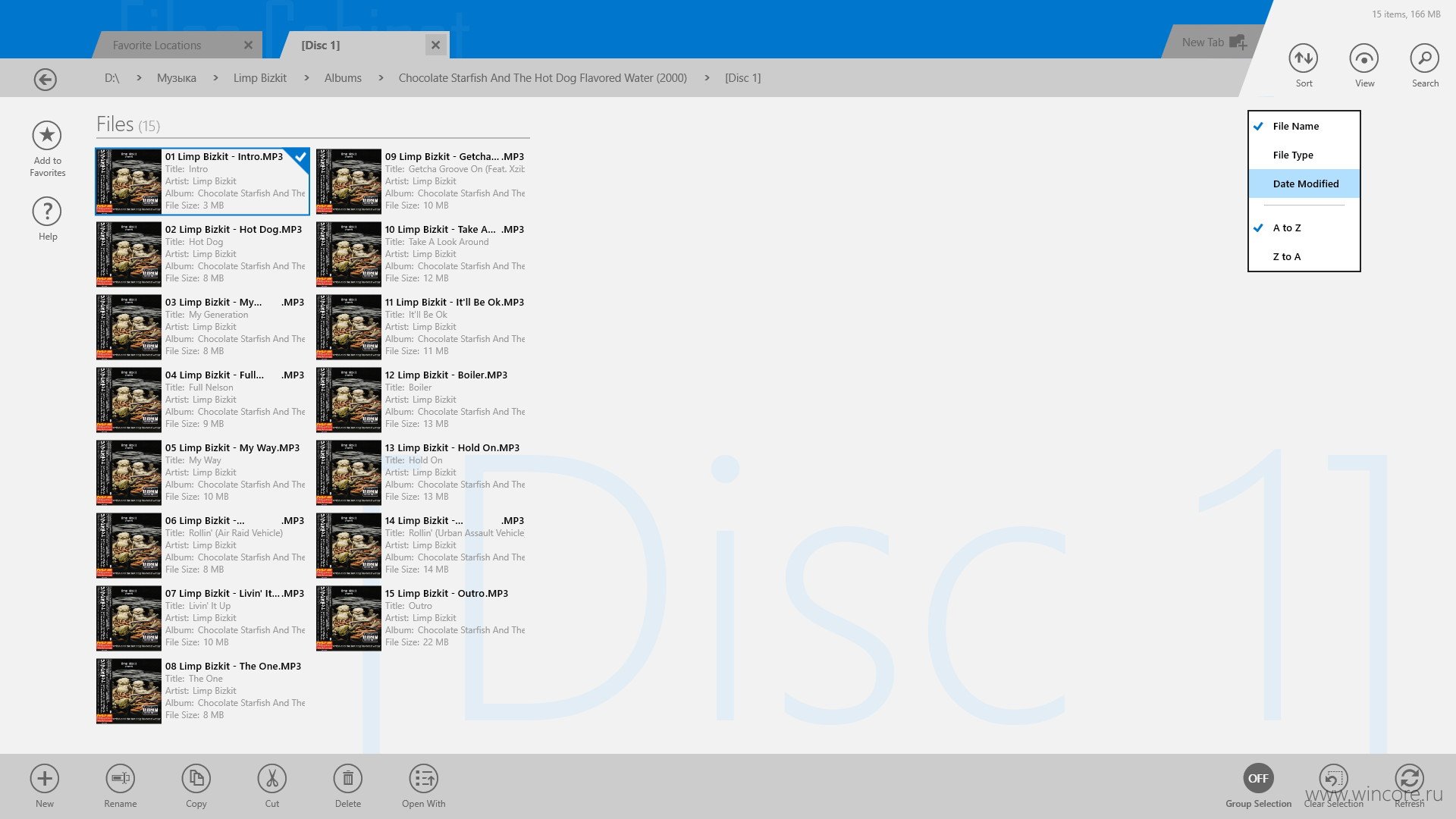This screenshot has width=1456, height=819.
Task: Select File Type sort option
Action: click(x=1304, y=155)
